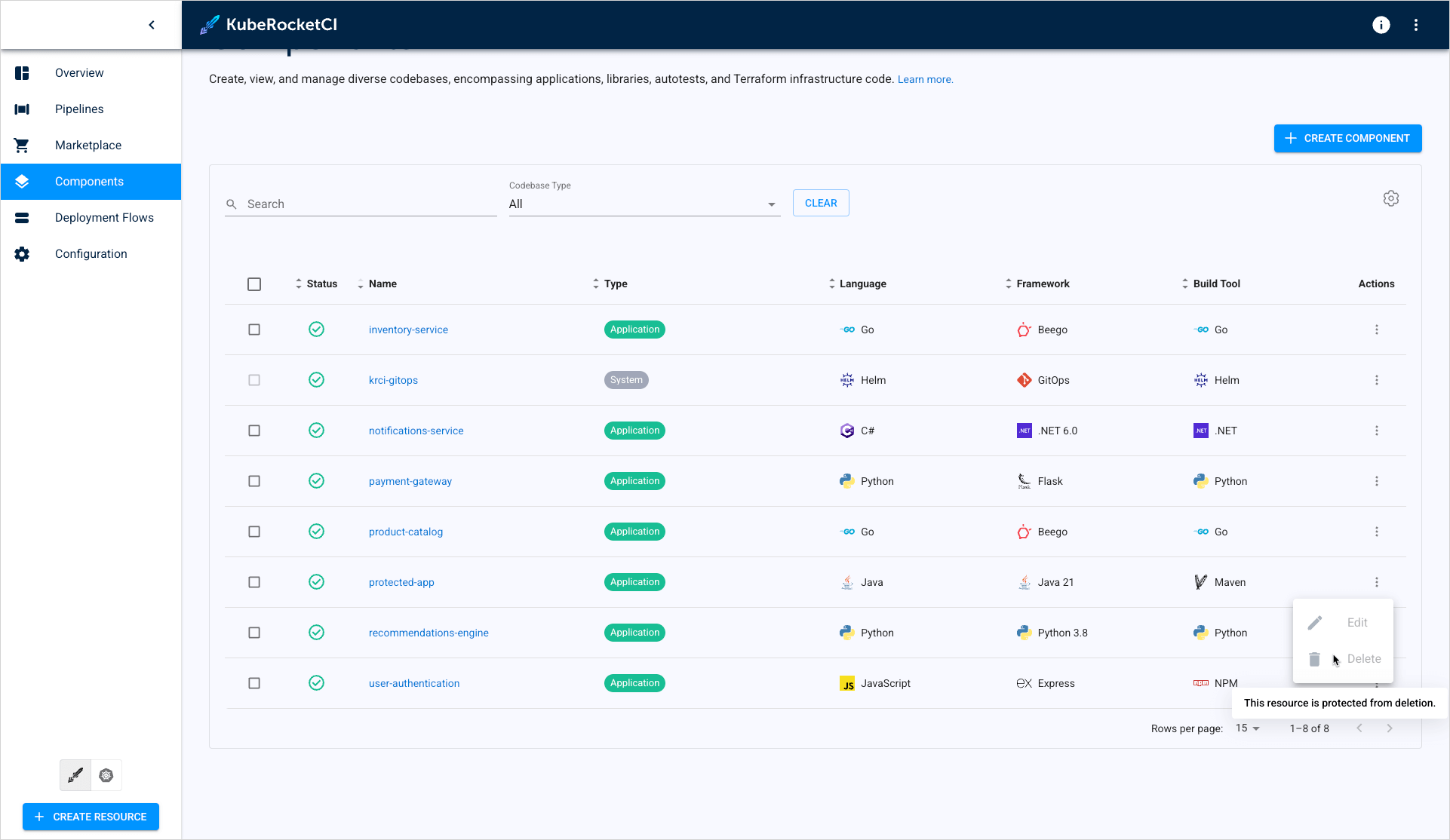Open actions menu for payment-gateway row
1450x840 pixels.
click(1376, 481)
